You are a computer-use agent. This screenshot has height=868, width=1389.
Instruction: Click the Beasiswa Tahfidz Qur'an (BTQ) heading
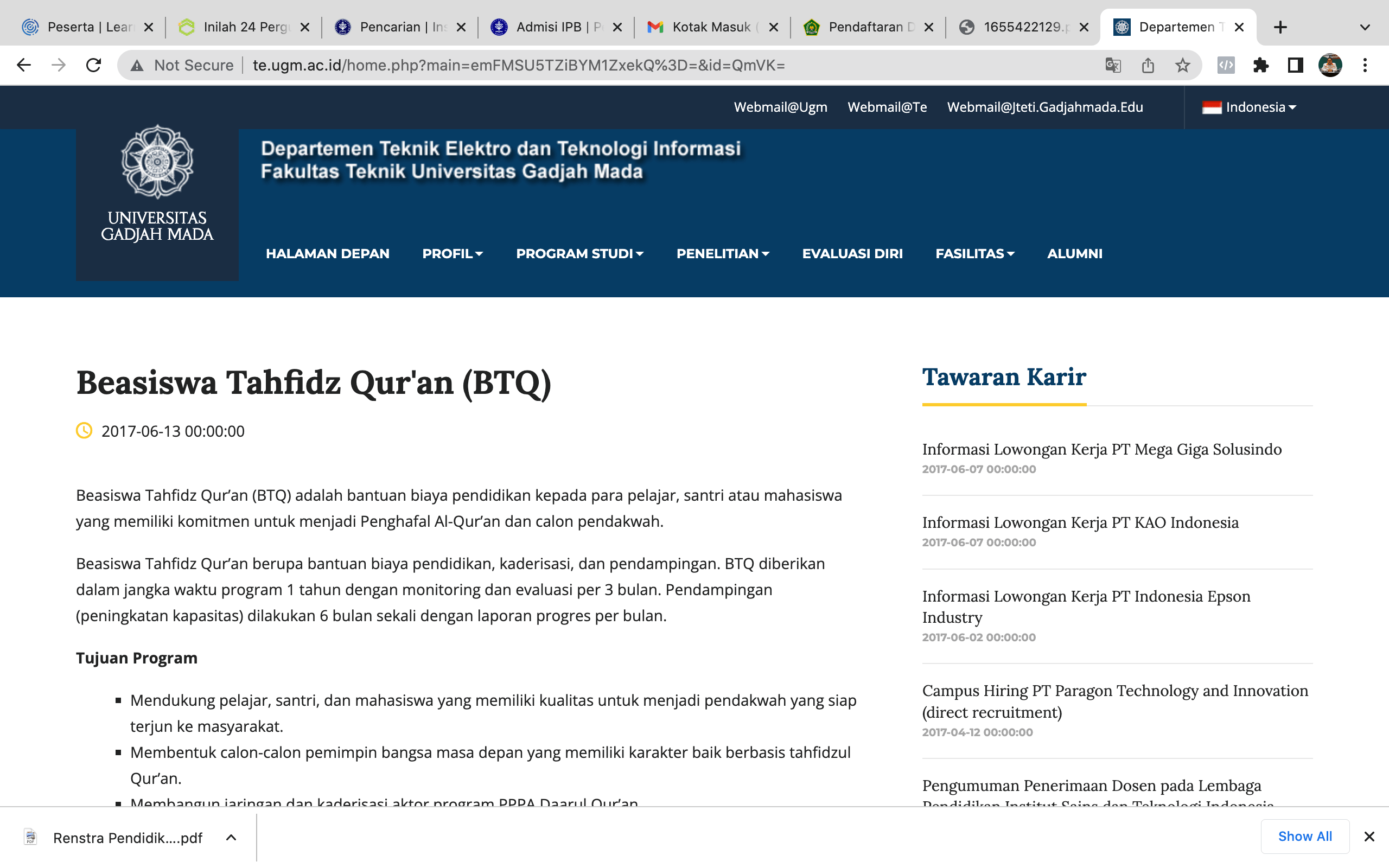coord(314,383)
